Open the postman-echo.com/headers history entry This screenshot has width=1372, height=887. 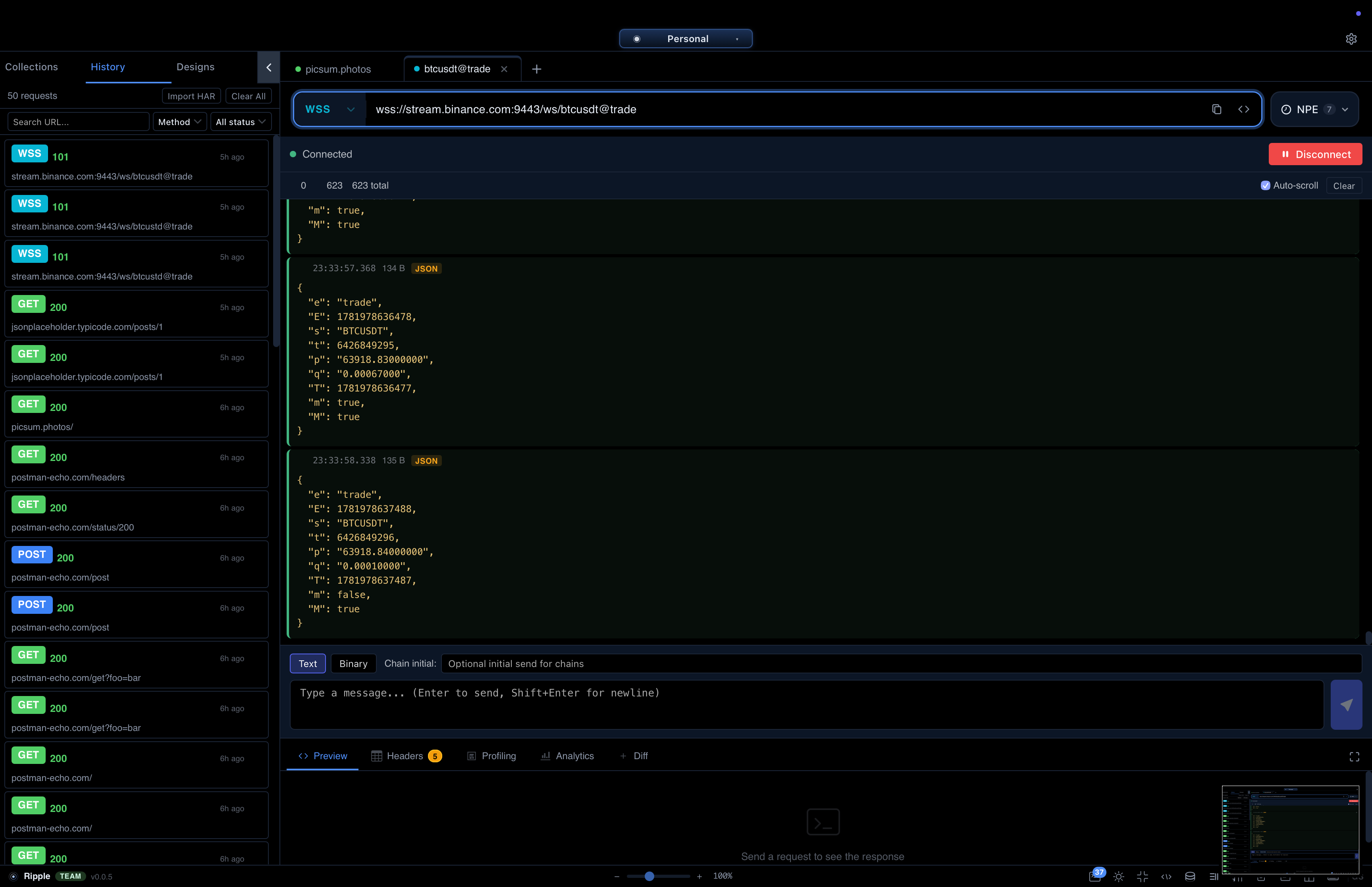pos(137,464)
